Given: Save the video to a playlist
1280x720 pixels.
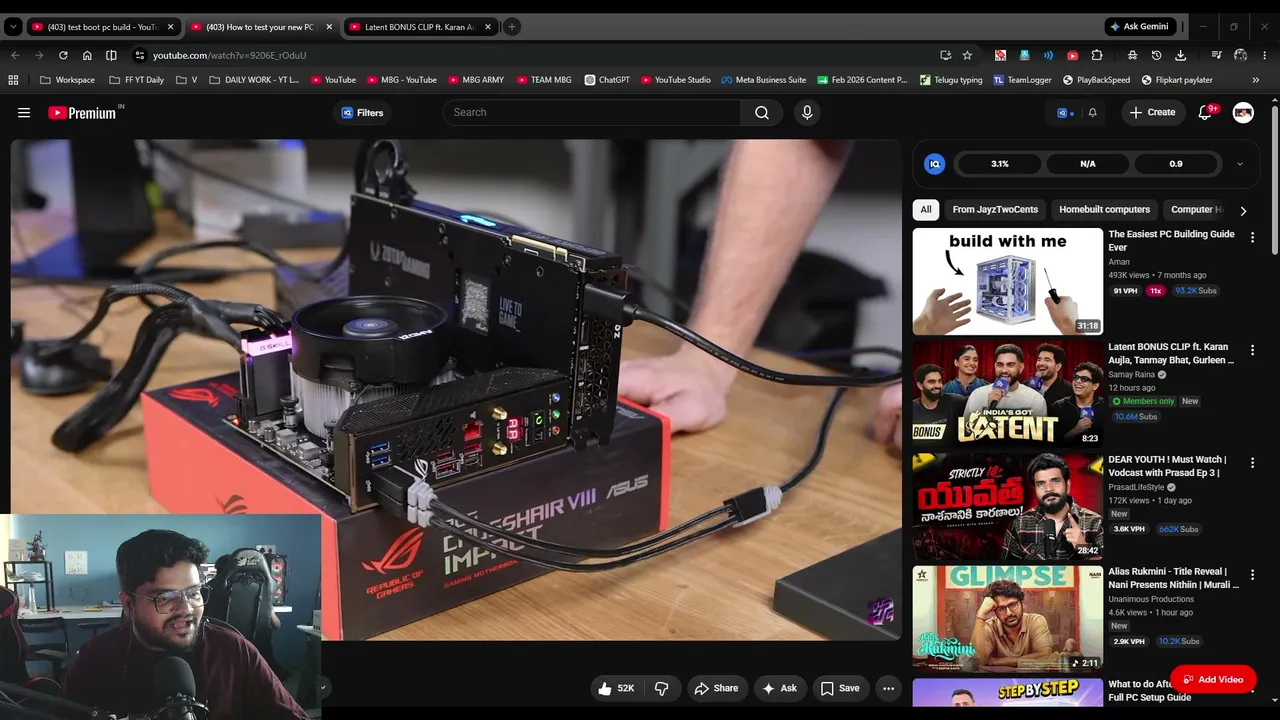Looking at the screenshot, I should tap(840, 688).
